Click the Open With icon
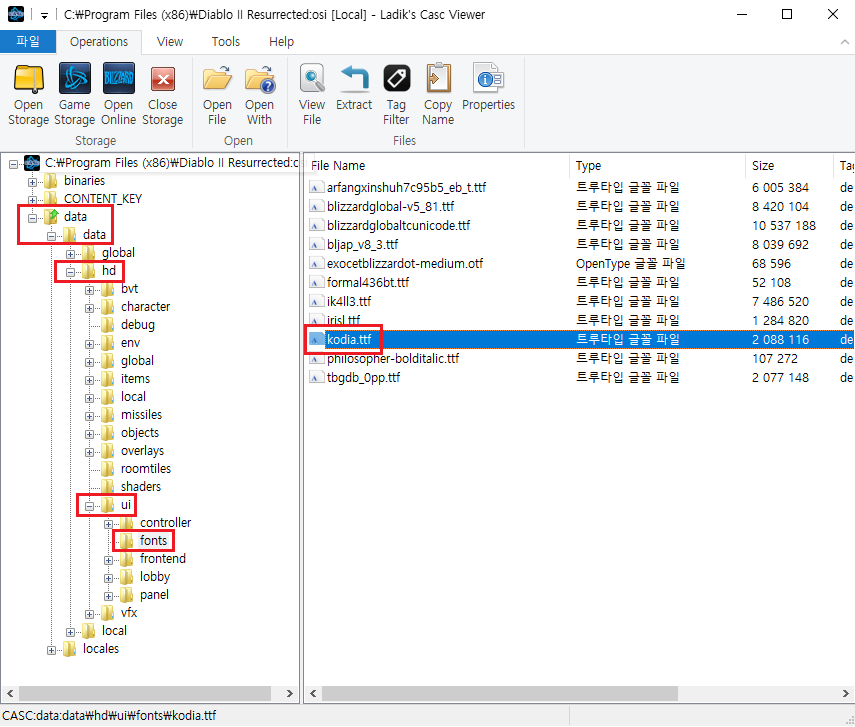 coord(260,79)
